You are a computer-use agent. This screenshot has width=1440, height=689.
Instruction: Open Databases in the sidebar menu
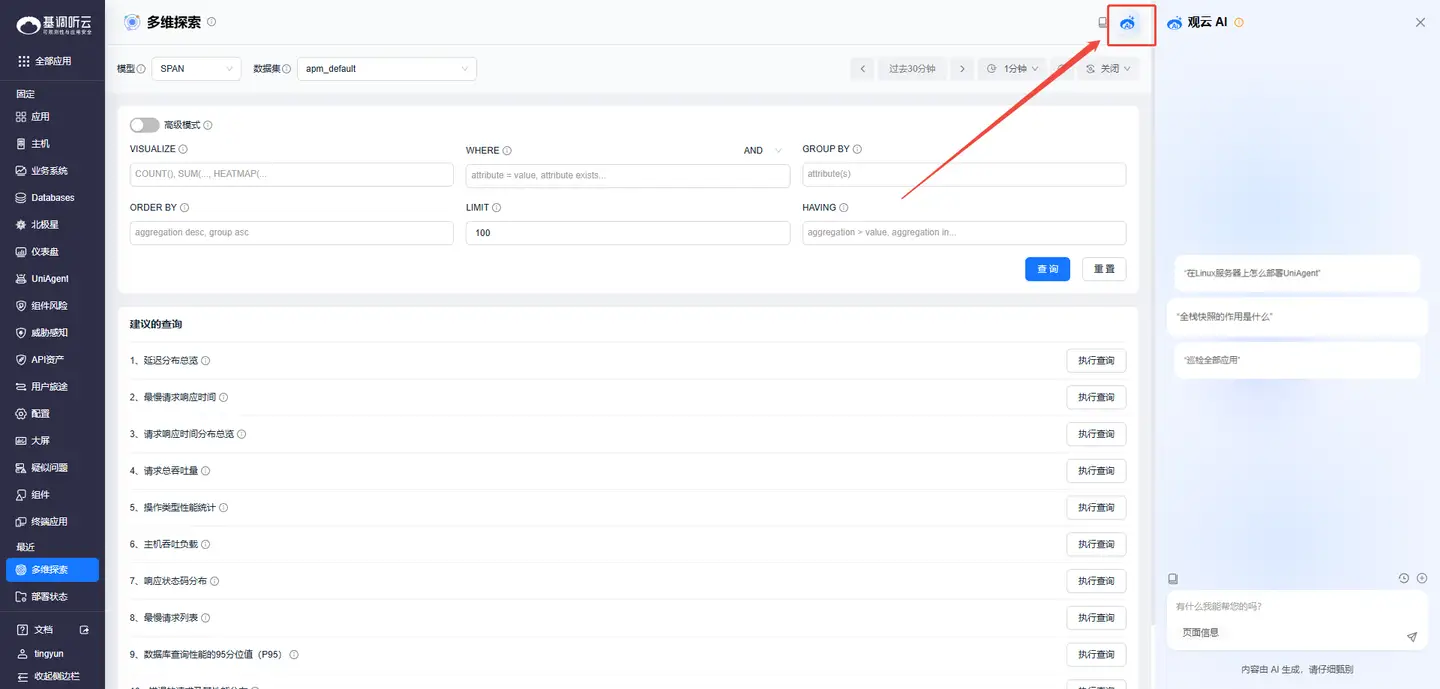coord(52,198)
